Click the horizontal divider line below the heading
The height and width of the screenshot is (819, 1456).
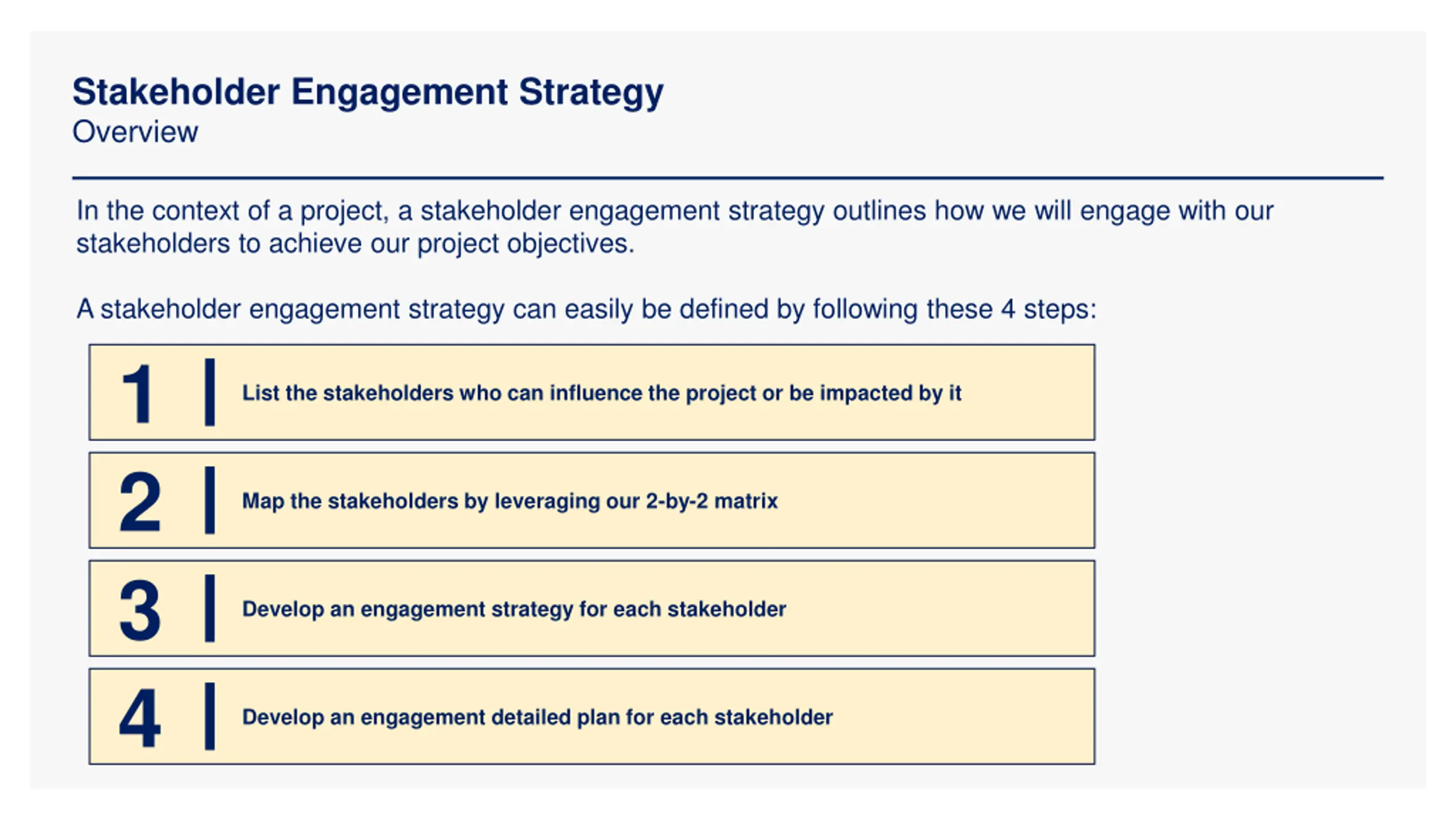[727, 178]
